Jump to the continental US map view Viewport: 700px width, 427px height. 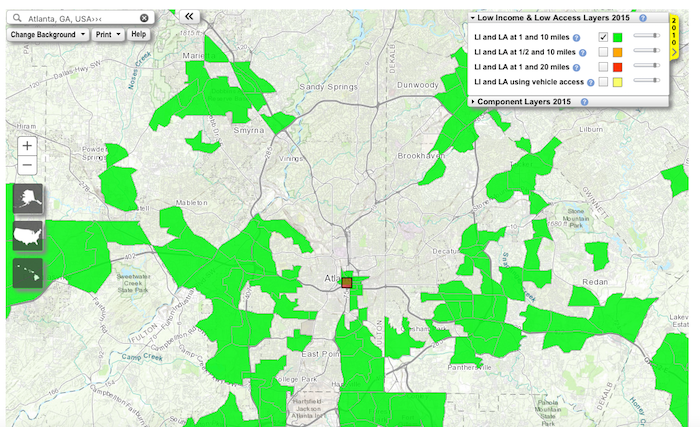[x=27, y=235]
